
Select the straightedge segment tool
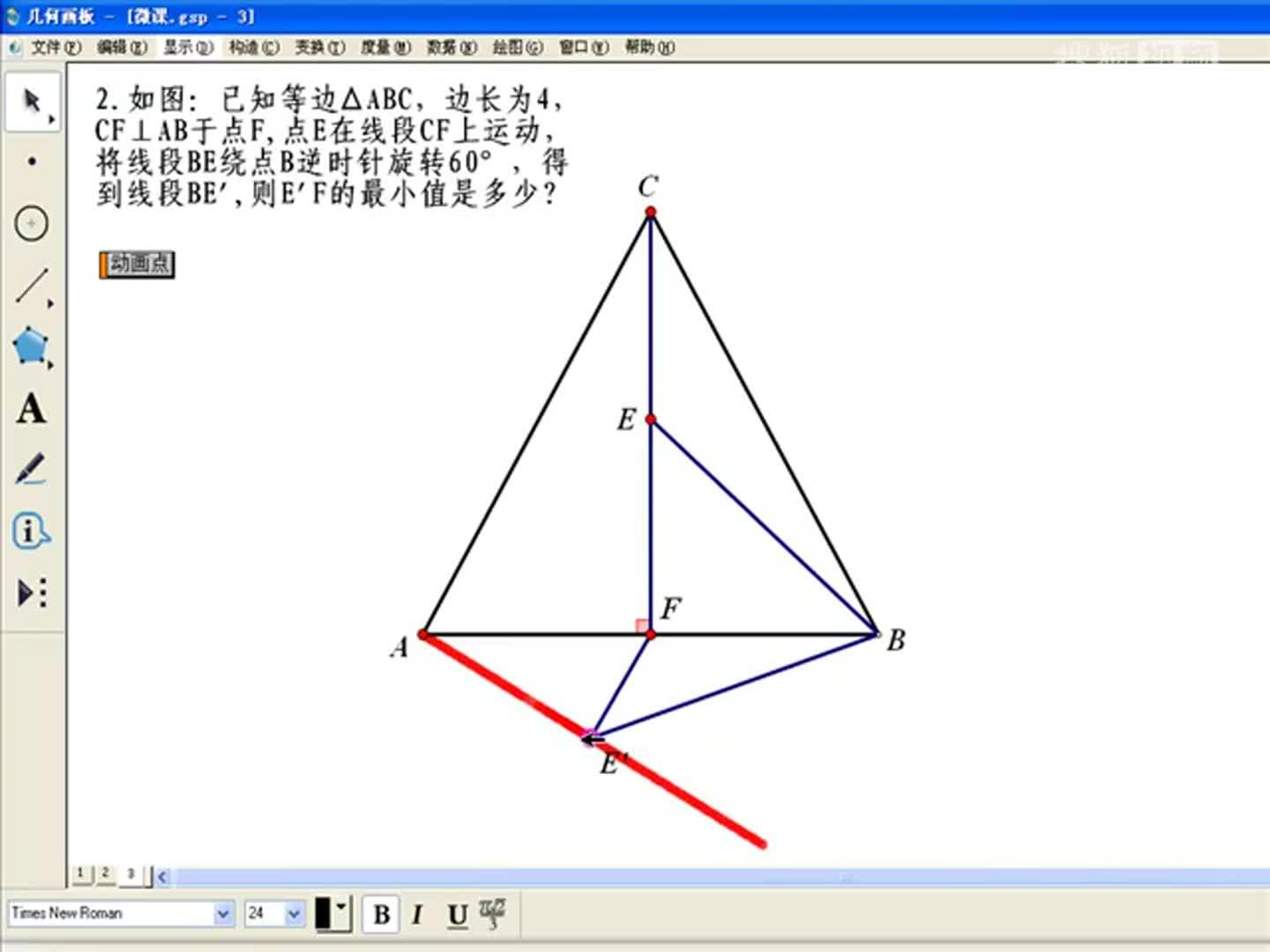tap(32, 285)
